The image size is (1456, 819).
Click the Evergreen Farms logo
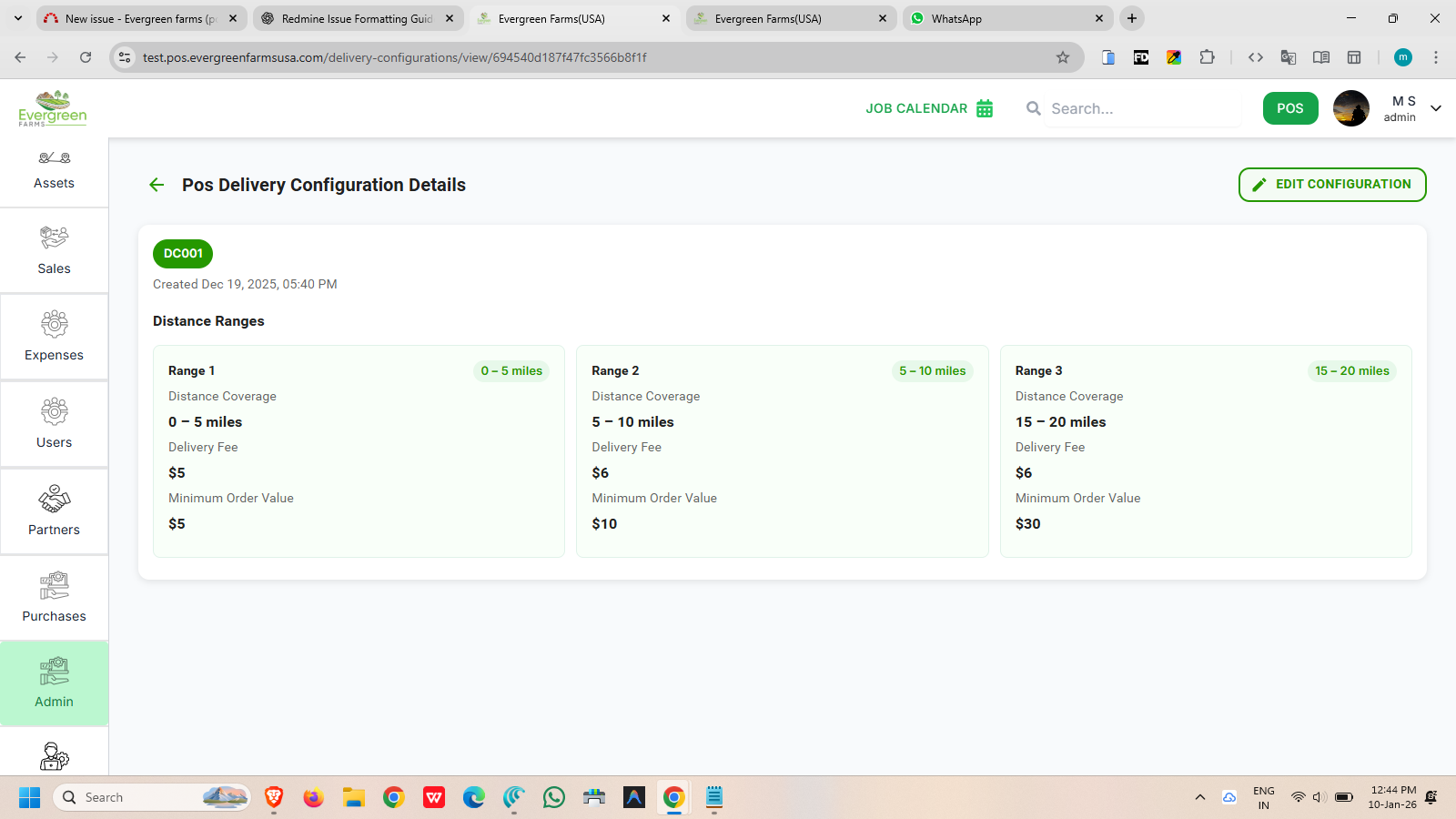click(53, 108)
